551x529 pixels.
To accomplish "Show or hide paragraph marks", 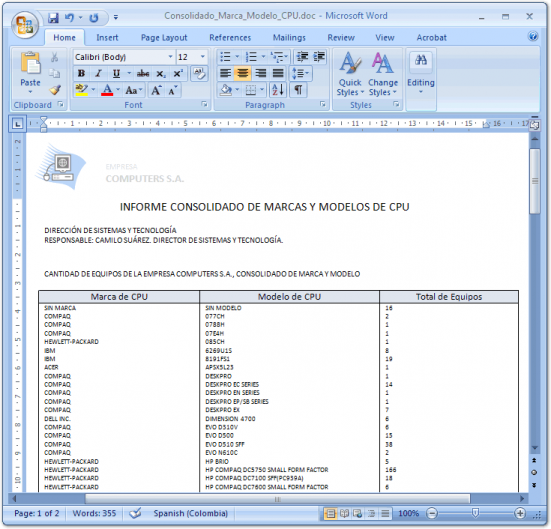I will click(298, 90).
